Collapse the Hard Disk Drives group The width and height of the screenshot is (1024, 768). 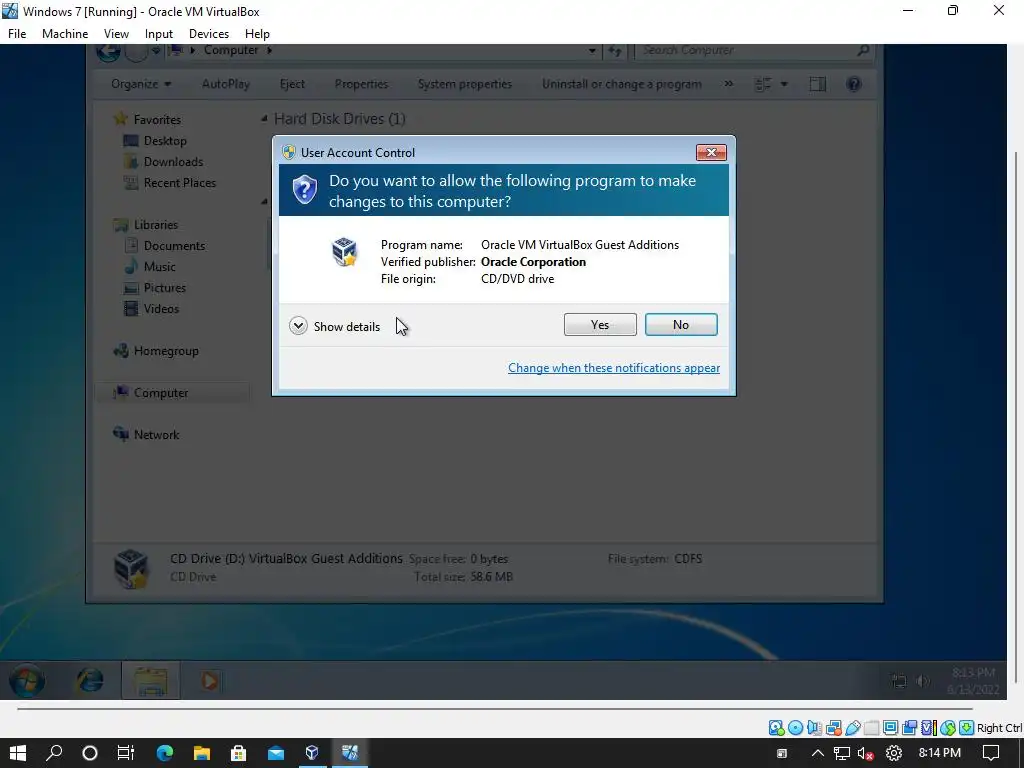coord(264,119)
